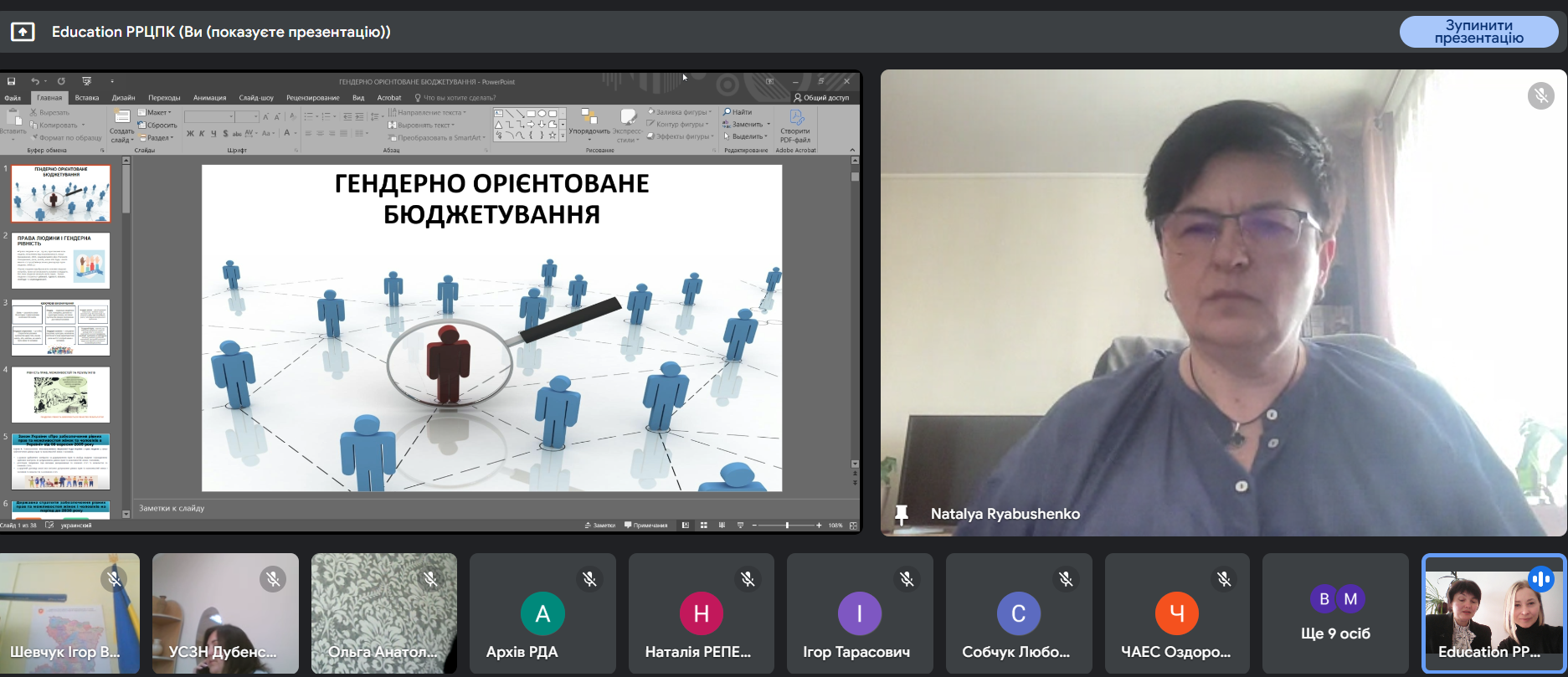Click the pin icon next to Natalya Ryabushenko
This screenshot has height=677, width=1568.
click(x=902, y=515)
